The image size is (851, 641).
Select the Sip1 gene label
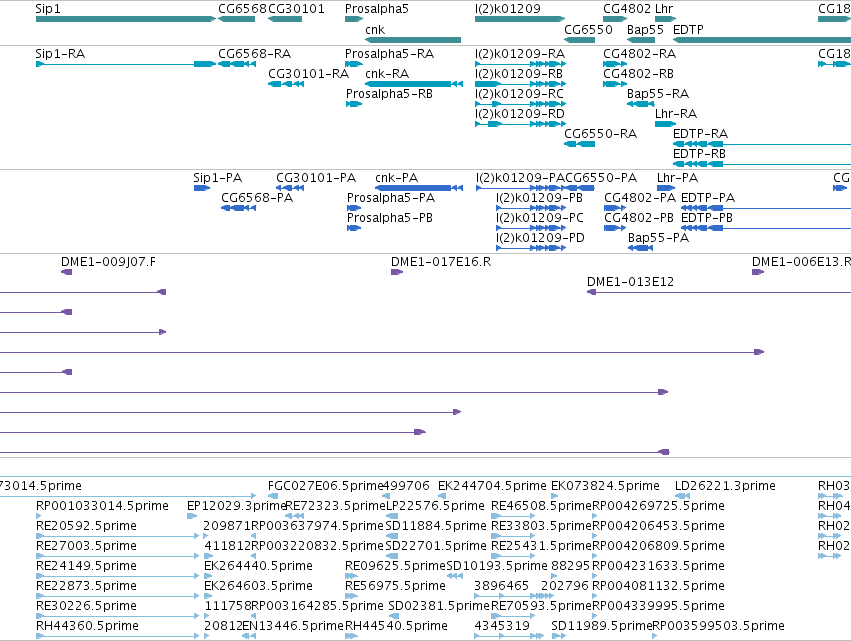[x=48, y=9]
